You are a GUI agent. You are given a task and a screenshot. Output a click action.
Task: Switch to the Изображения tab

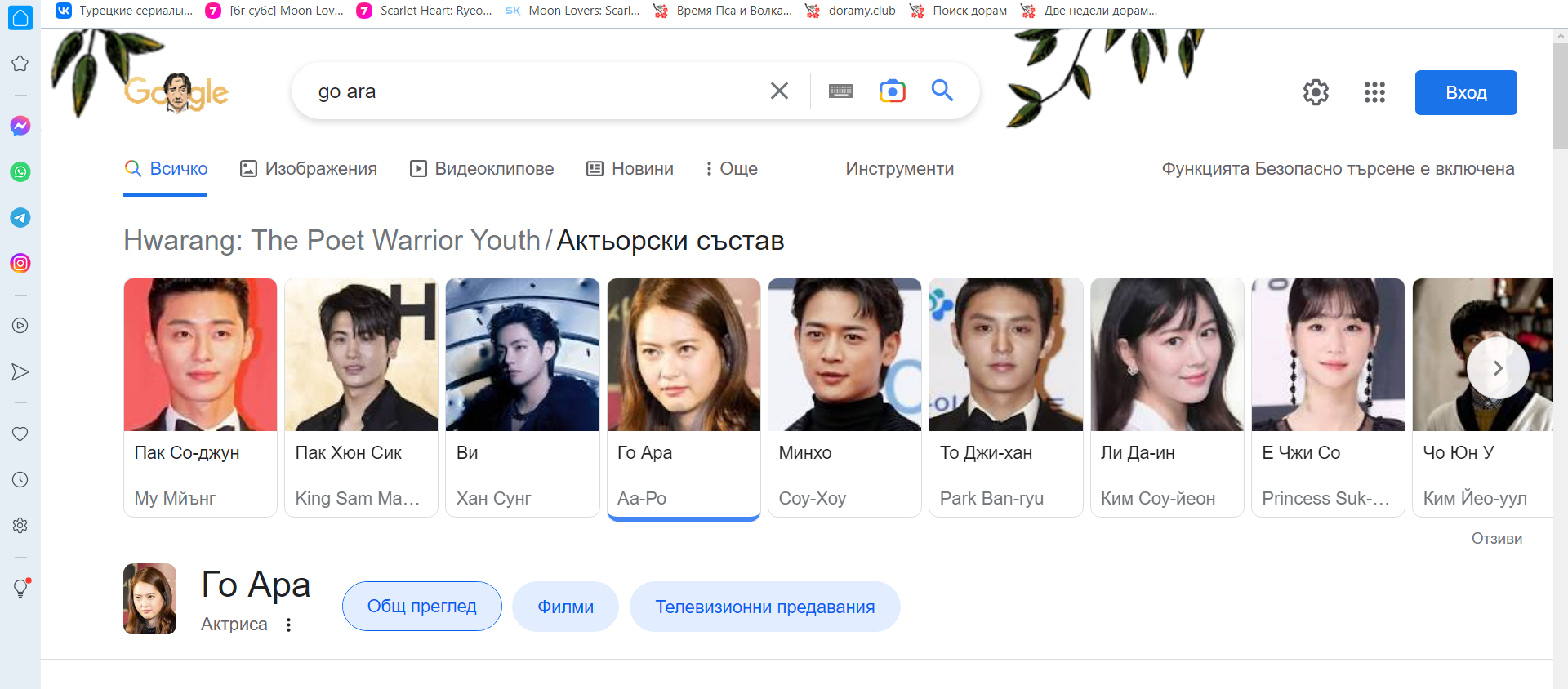point(309,169)
